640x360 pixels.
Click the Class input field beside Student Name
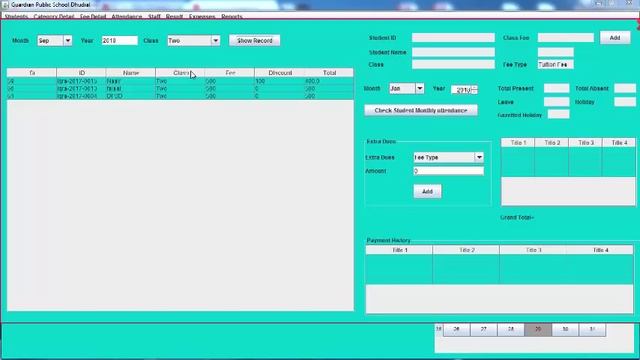453,64
